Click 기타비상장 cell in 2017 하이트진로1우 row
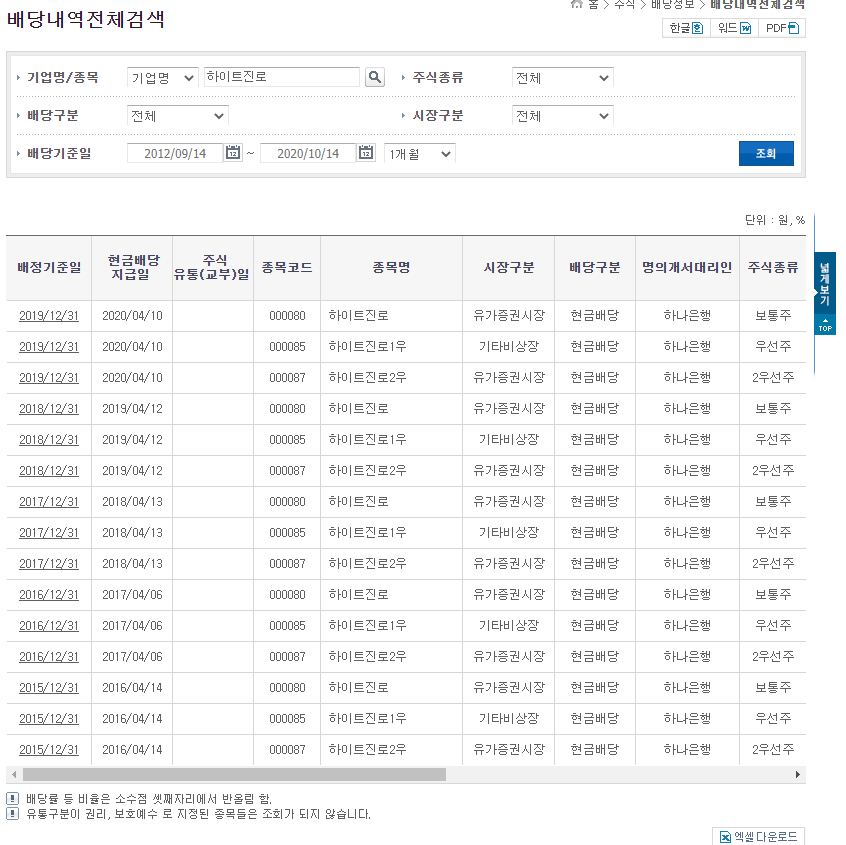 (x=509, y=533)
